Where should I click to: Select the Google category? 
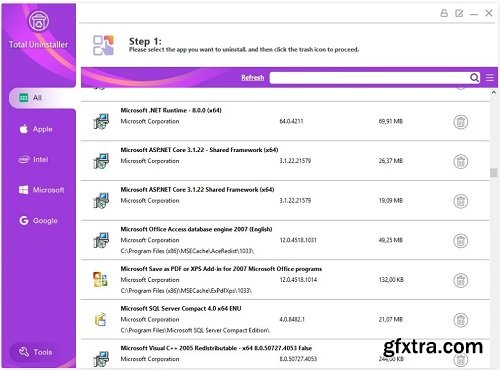(x=38, y=221)
